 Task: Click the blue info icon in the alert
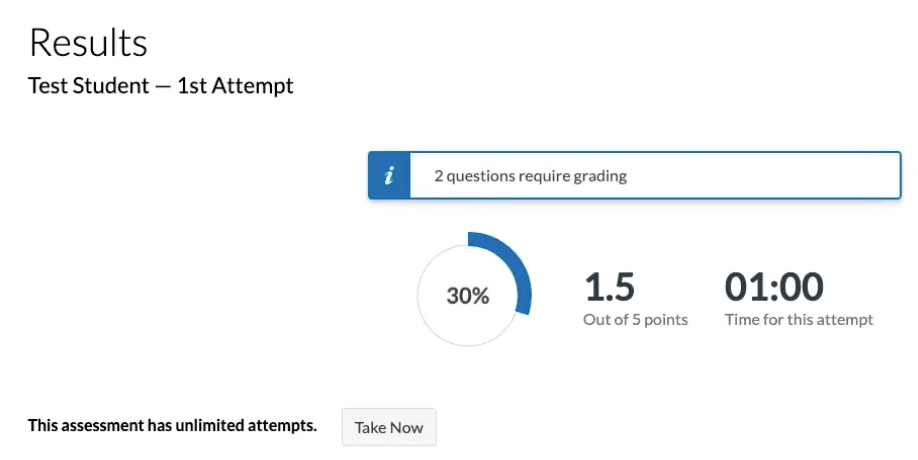(389, 176)
